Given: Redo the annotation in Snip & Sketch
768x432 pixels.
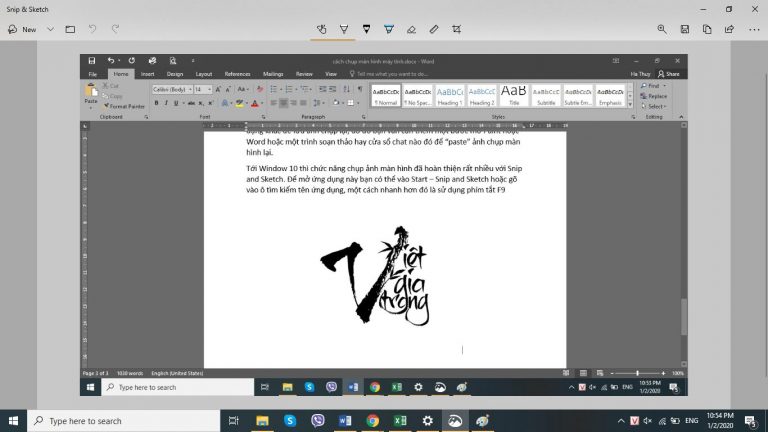Looking at the screenshot, I should pyautogui.click(x=116, y=30).
